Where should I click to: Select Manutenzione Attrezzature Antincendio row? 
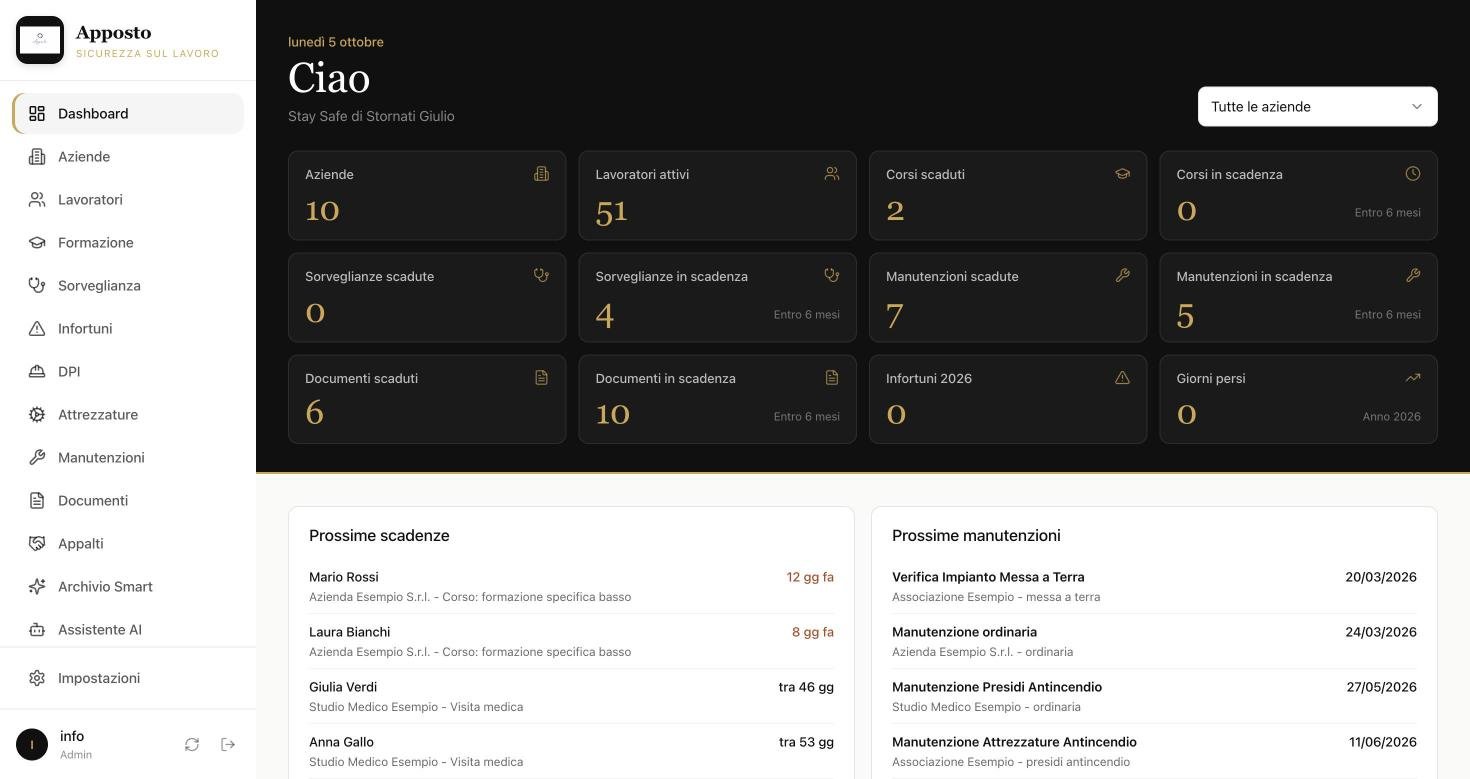(1154, 751)
